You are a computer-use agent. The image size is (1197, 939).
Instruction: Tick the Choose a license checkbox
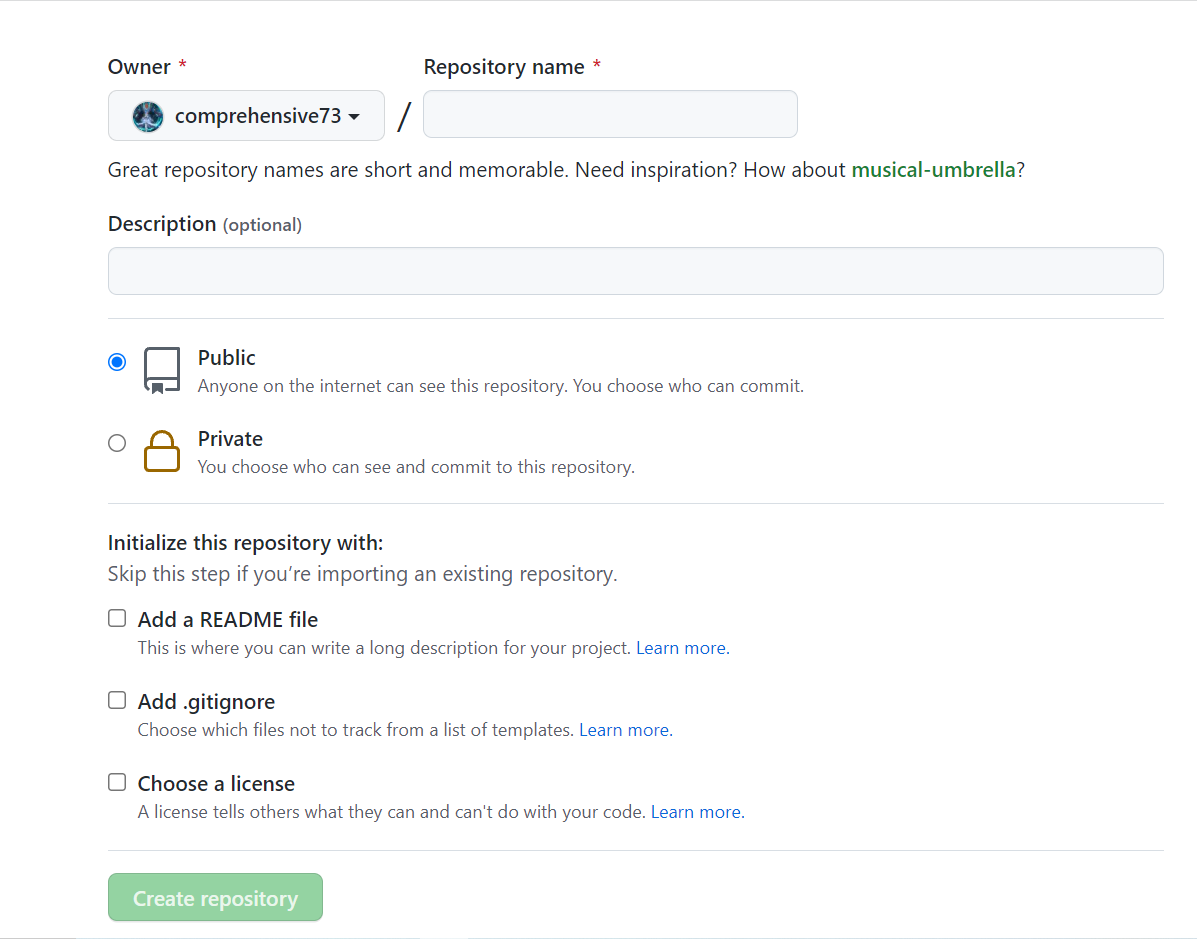coord(117,782)
